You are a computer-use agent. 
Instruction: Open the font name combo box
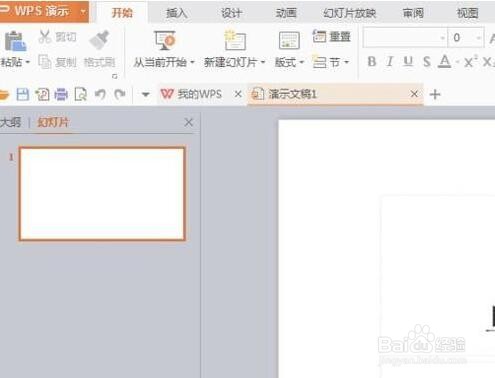pos(405,38)
